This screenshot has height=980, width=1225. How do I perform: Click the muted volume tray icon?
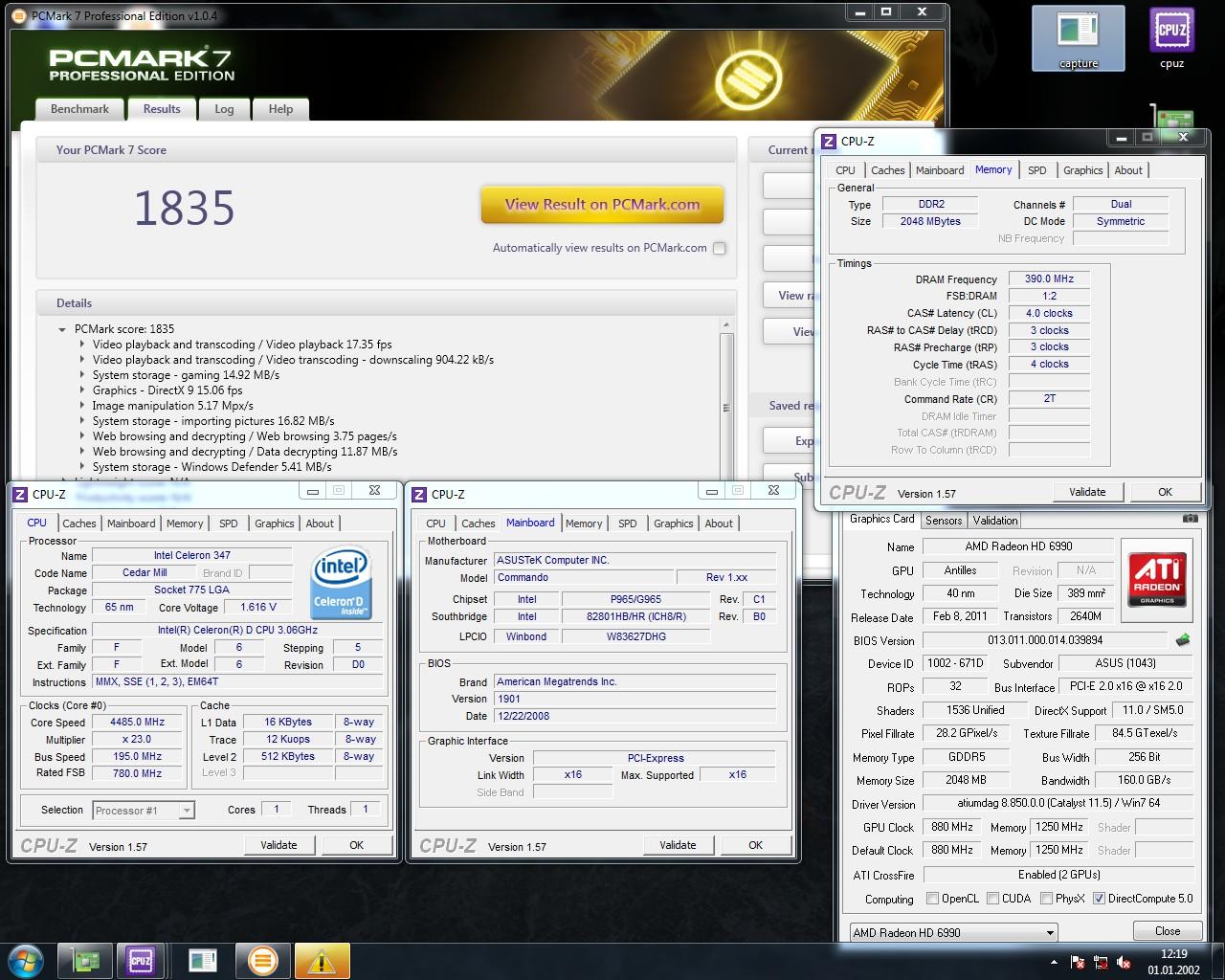(x=1125, y=962)
